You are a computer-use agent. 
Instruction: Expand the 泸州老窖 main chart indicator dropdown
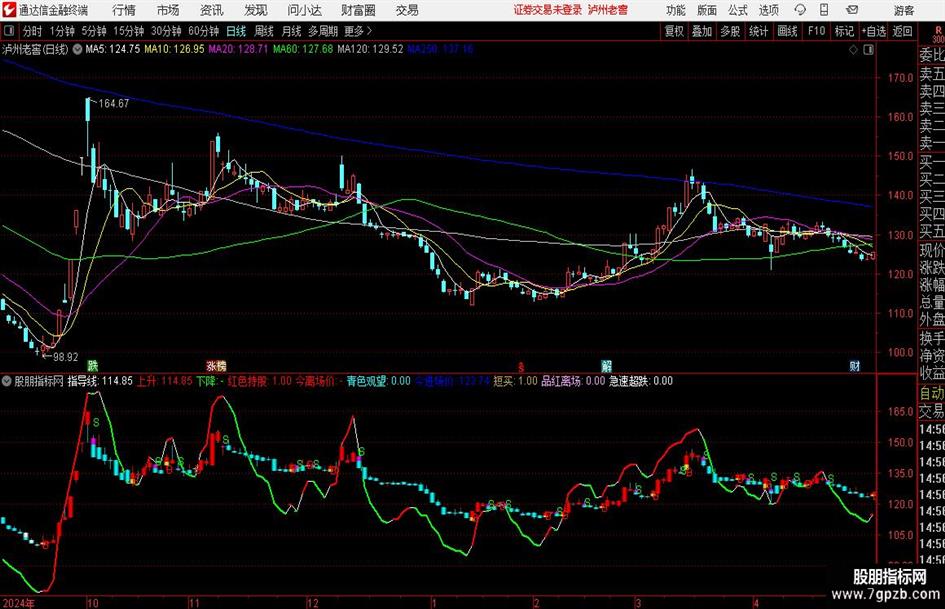[78, 49]
